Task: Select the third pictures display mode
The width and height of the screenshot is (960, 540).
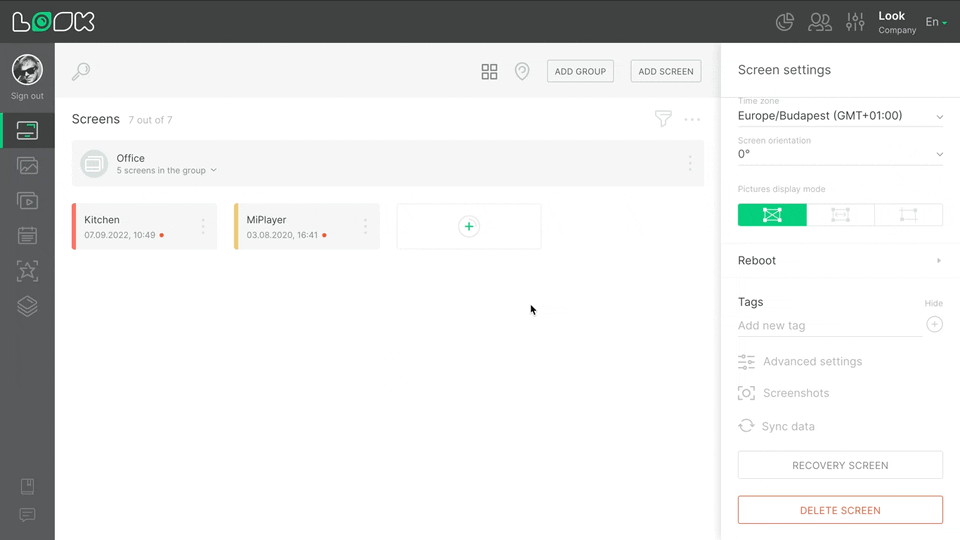Action: [x=908, y=215]
